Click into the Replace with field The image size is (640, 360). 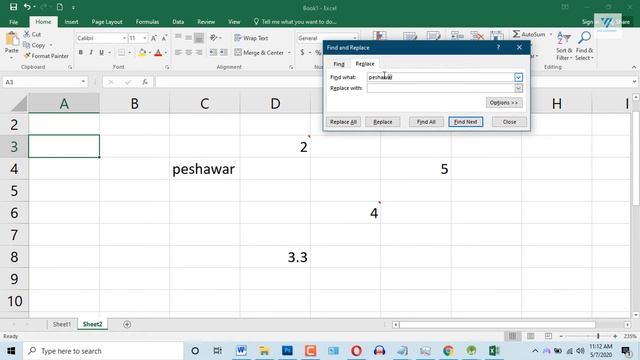pos(440,88)
